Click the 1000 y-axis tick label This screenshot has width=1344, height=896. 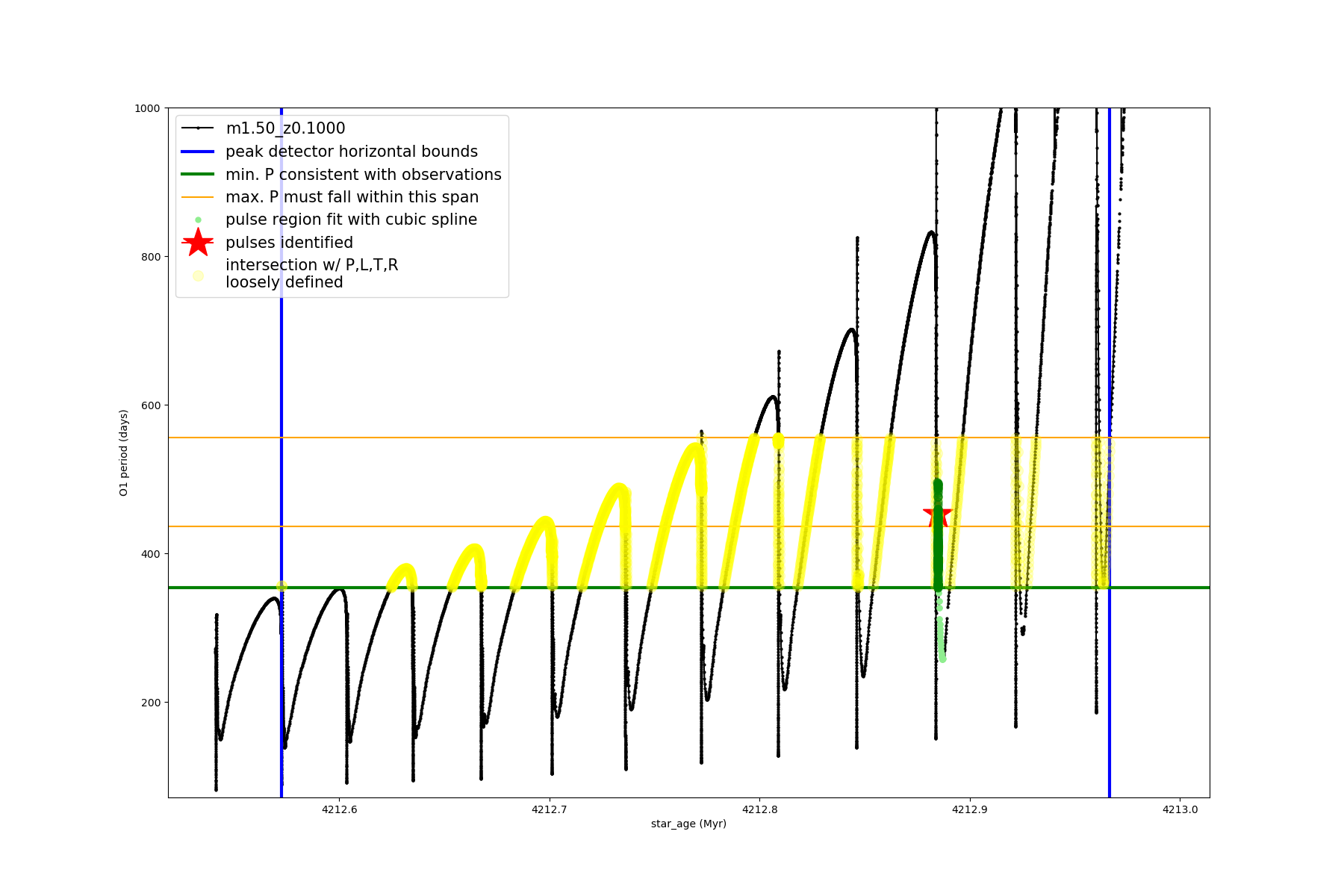coord(147,108)
